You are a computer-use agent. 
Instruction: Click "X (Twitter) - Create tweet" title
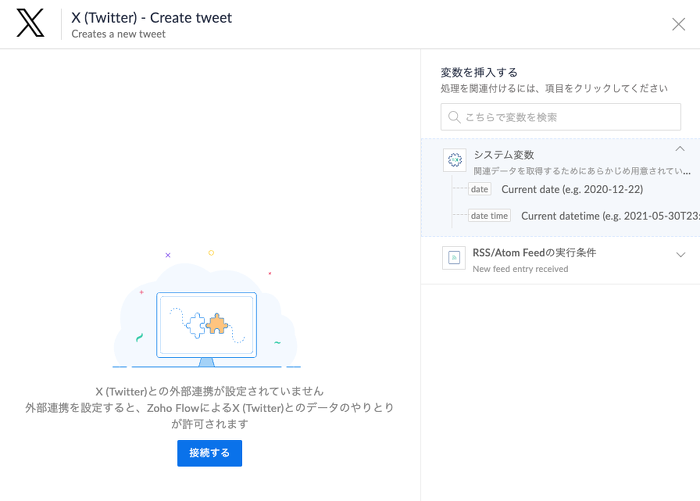pyautogui.click(x=151, y=17)
